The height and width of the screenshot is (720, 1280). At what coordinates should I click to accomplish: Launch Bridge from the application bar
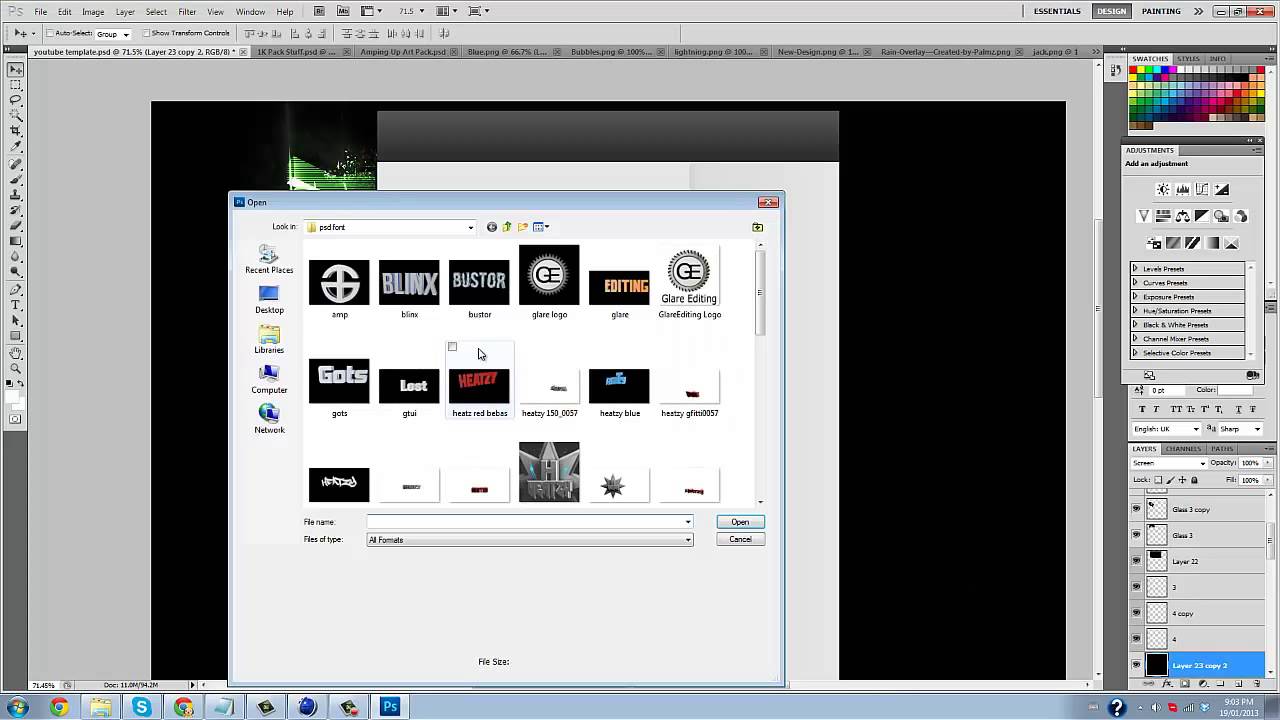[x=319, y=11]
